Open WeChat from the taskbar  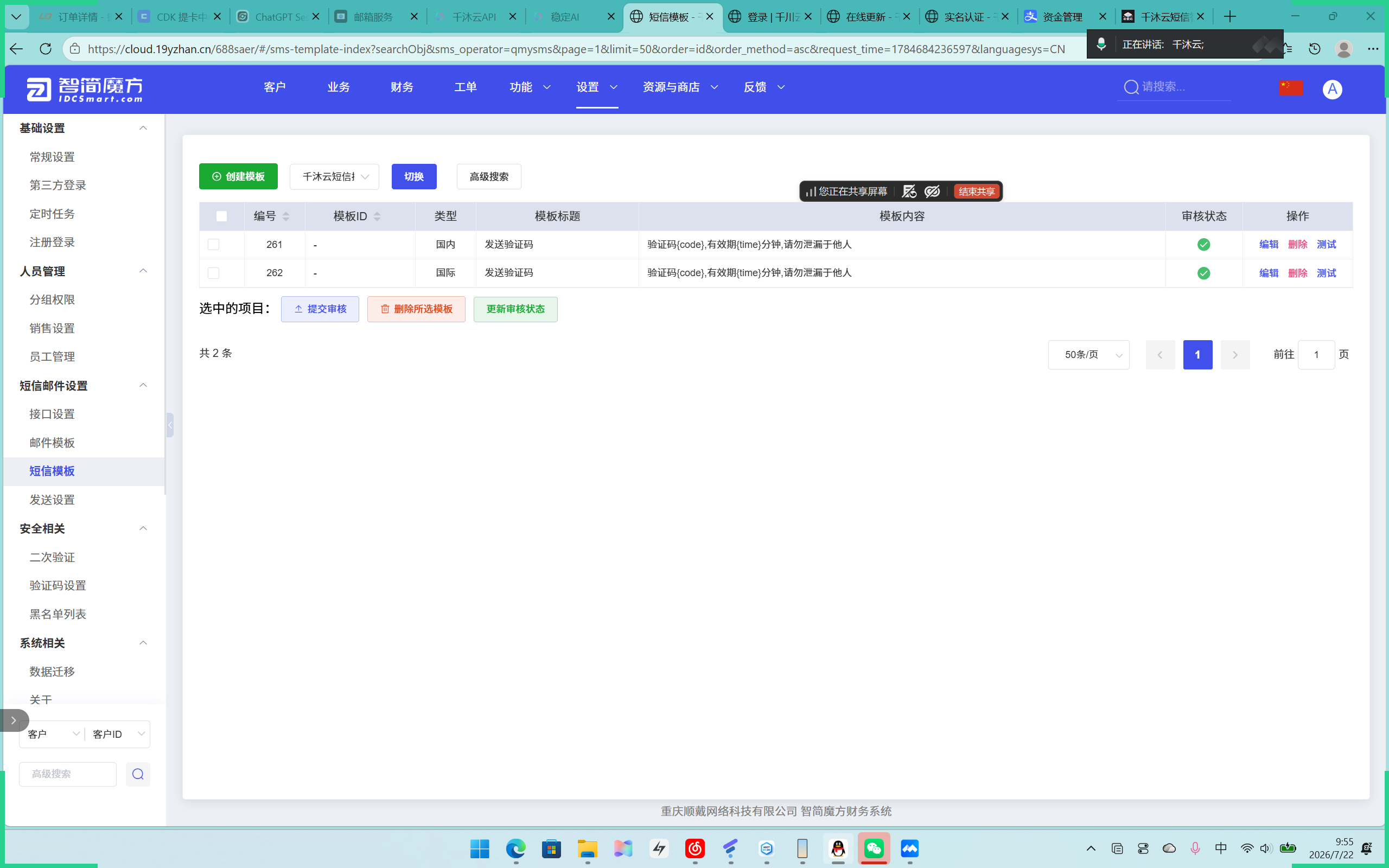pos(874,848)
